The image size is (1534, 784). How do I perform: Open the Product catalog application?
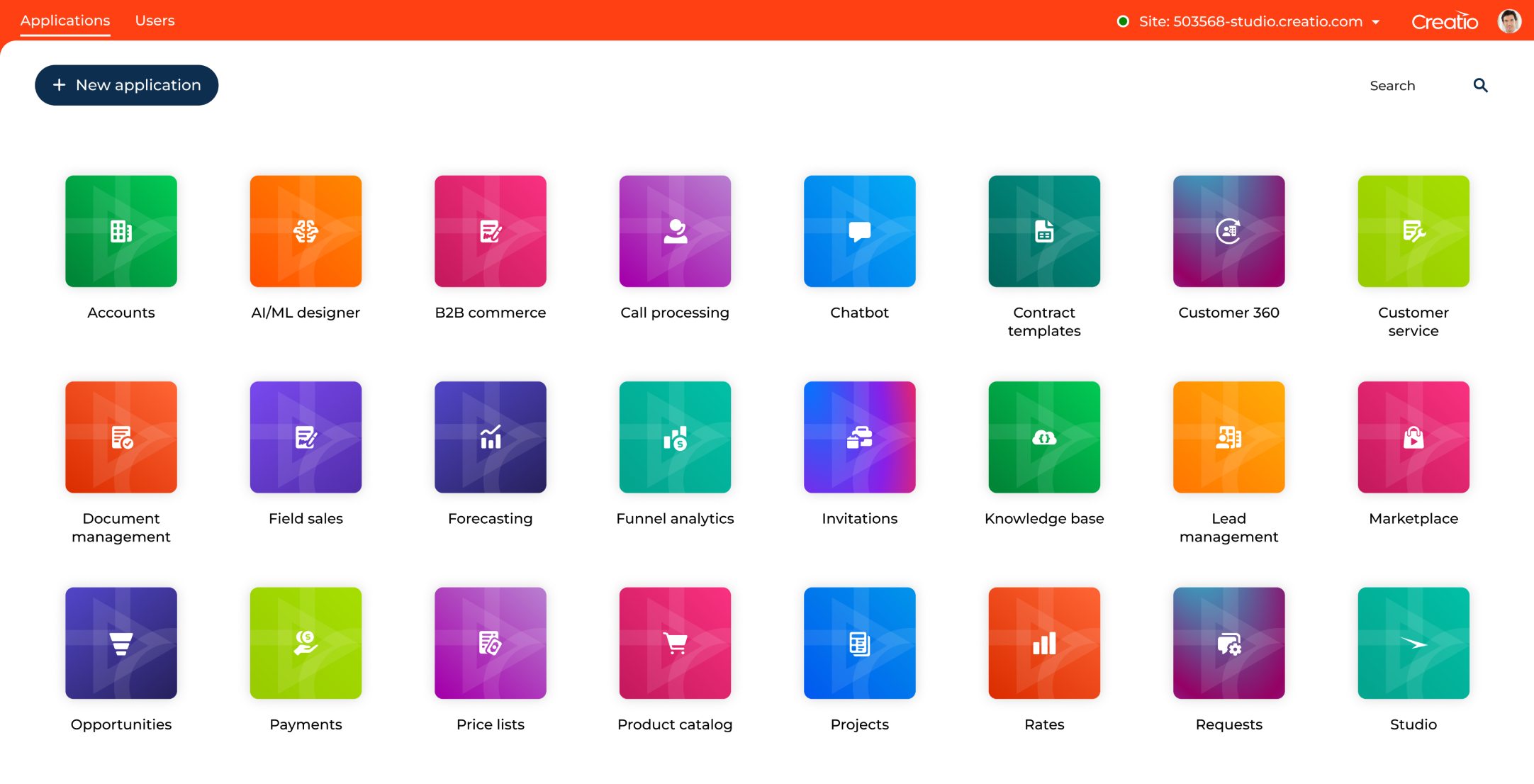(675, 642)
